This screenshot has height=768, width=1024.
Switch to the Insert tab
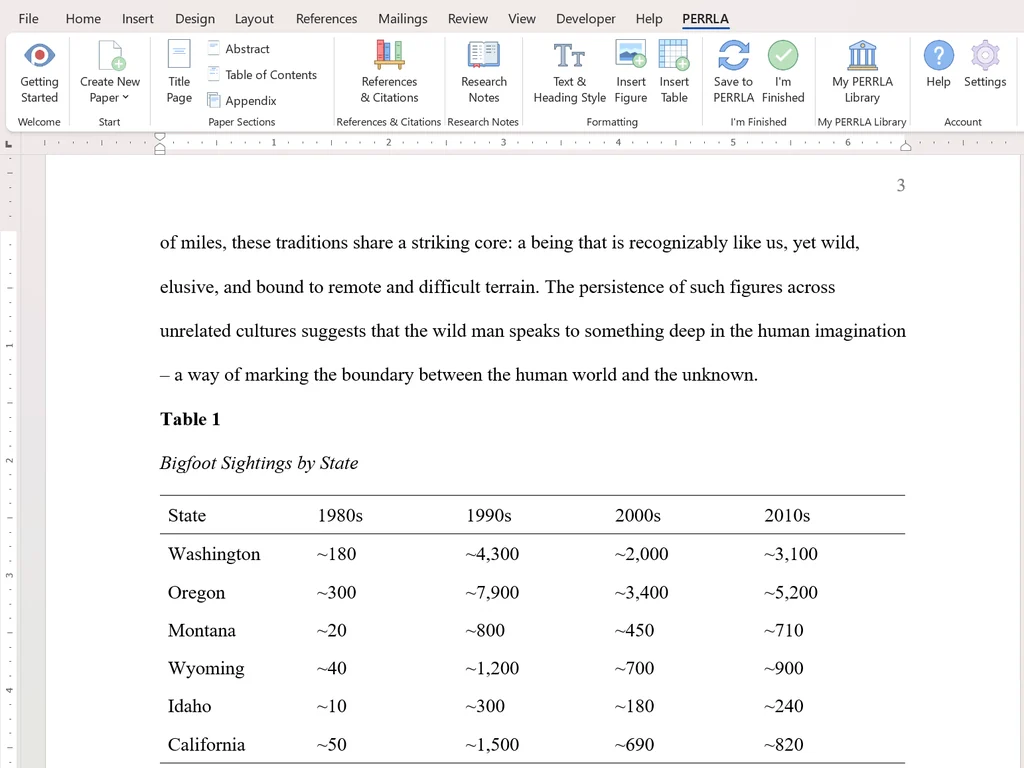coord(138,18)
